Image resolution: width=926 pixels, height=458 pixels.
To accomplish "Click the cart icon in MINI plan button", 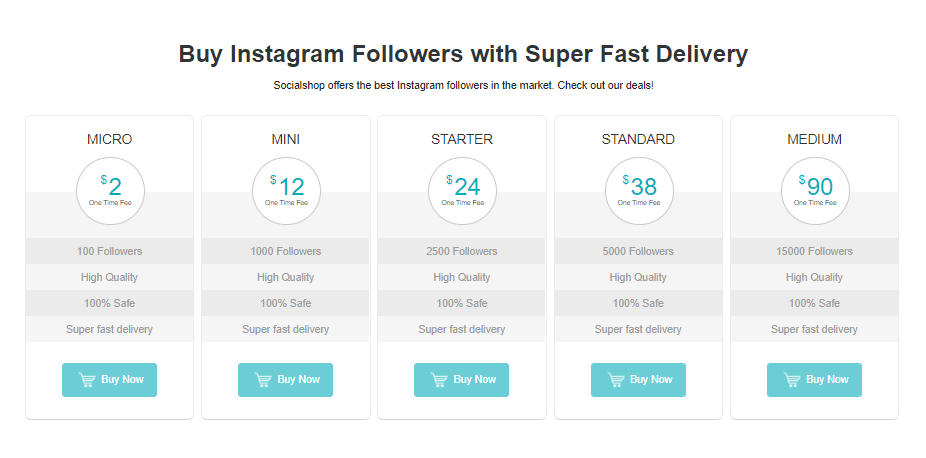I will [263, 380].
